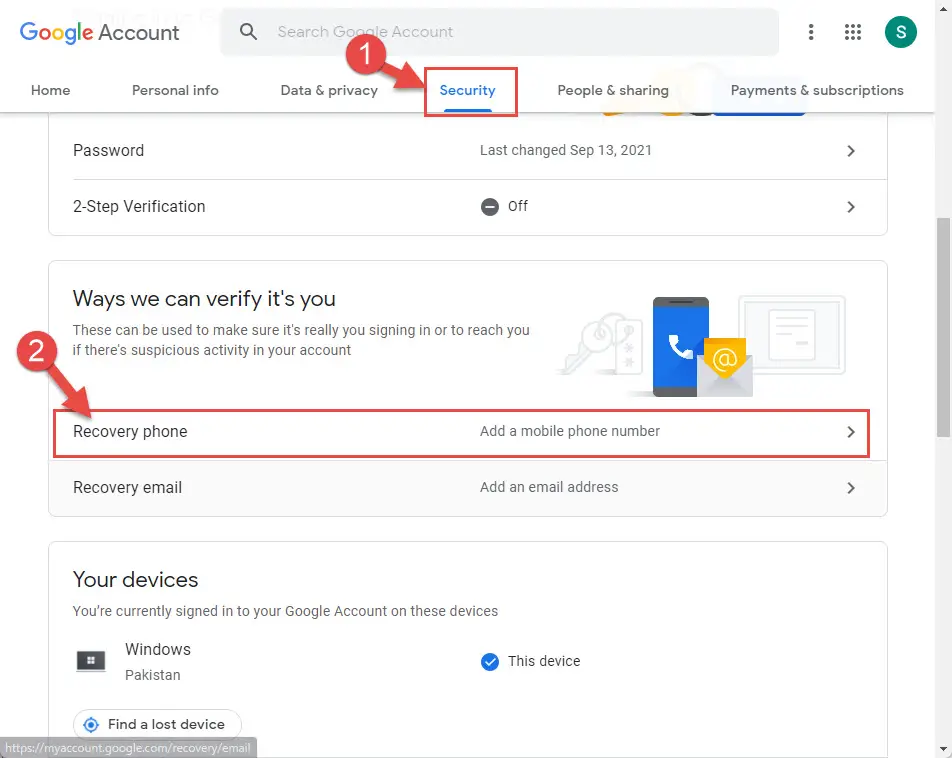Viewport: 952px width, 758px height.
Task: Expand the 2-Step Verification row chevron
Action: click(851, 207)
